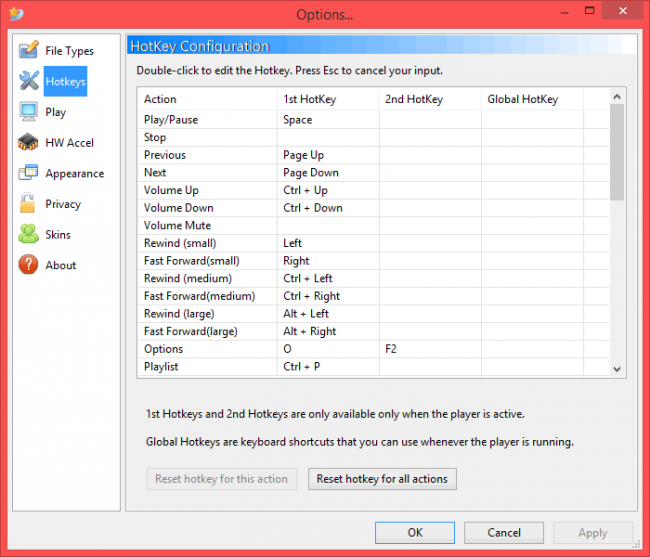Click the HW Accel chip icon
650x557 pixels.
click(x=28, y=142)
